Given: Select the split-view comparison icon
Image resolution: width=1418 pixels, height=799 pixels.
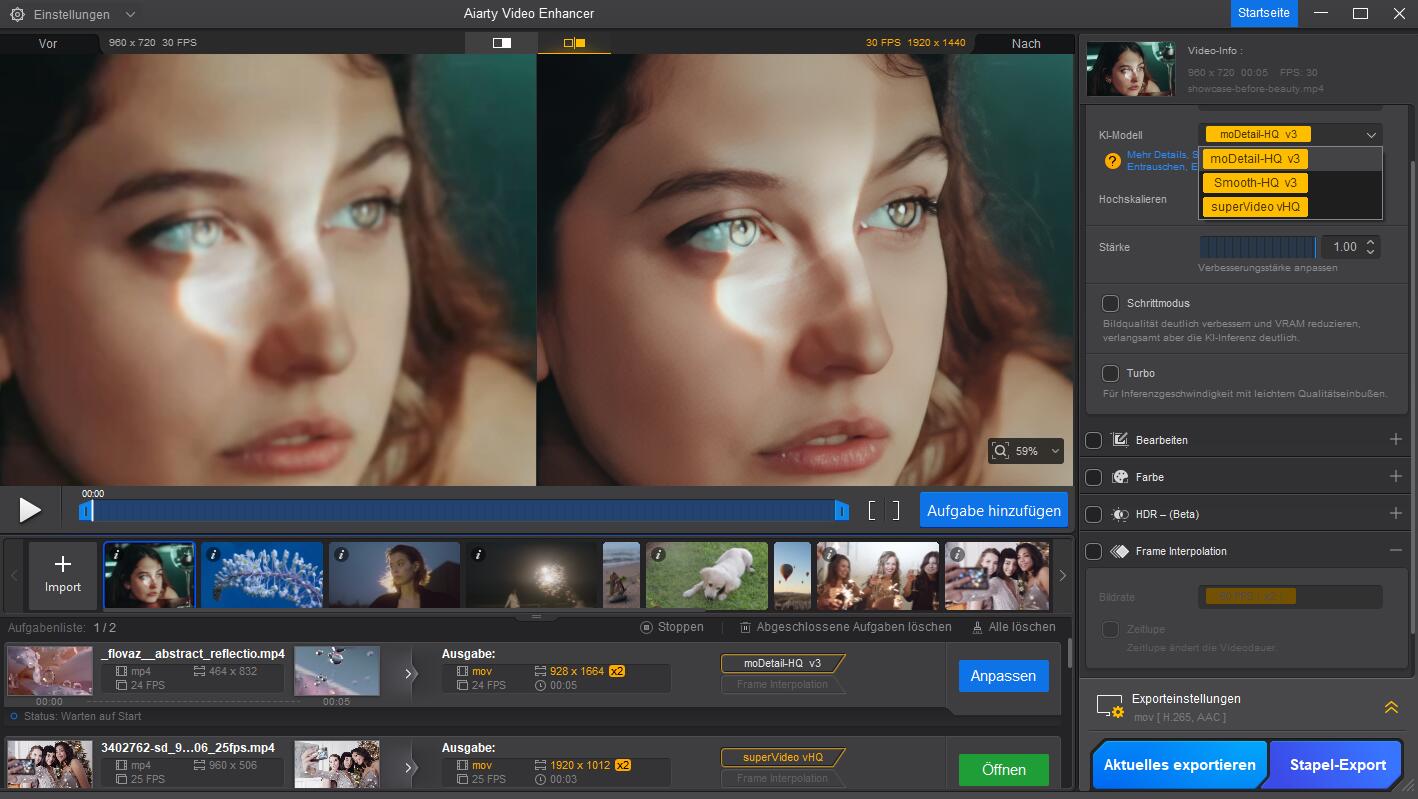Looking at the screenshot, I should (x=501, y=43).
